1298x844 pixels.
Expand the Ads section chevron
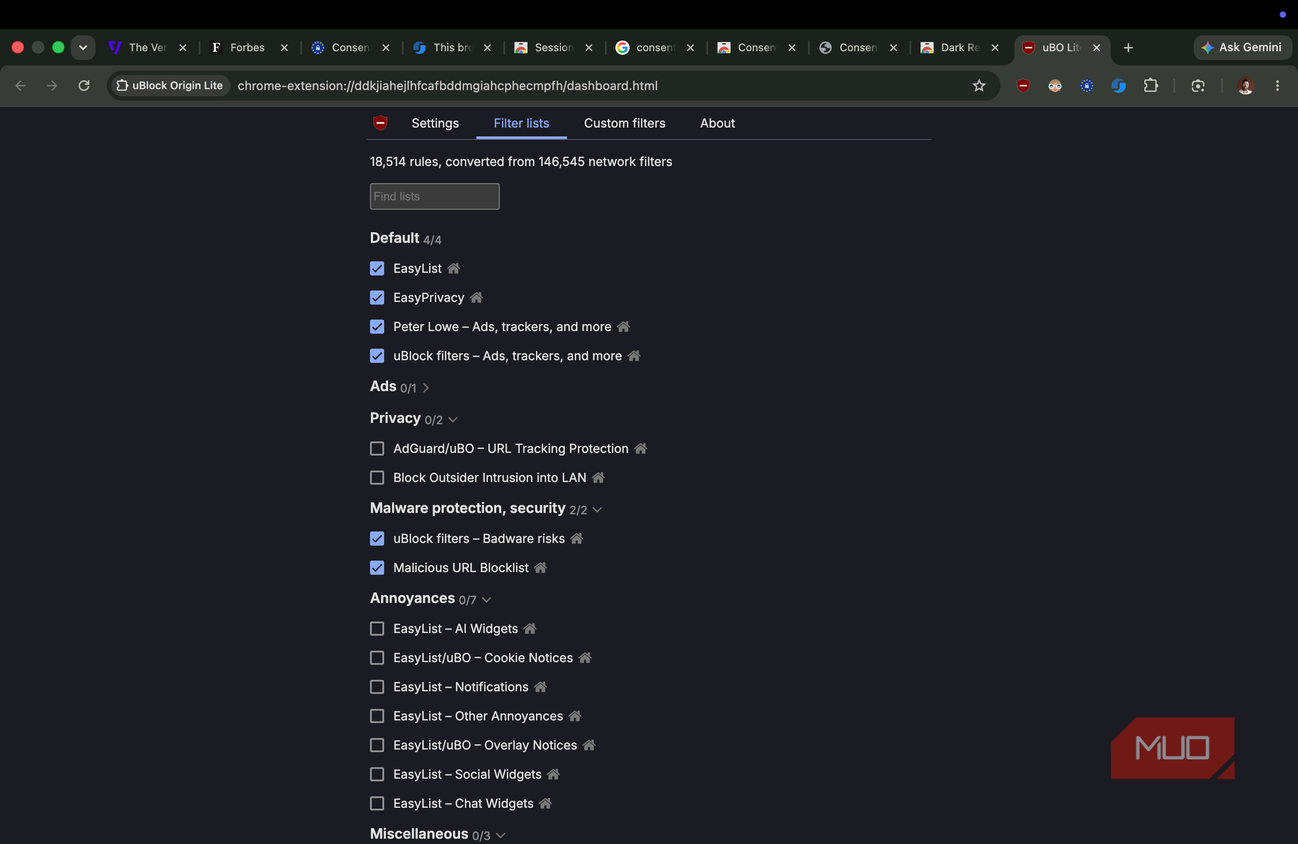pyautogui.click(x=426, y=388)
